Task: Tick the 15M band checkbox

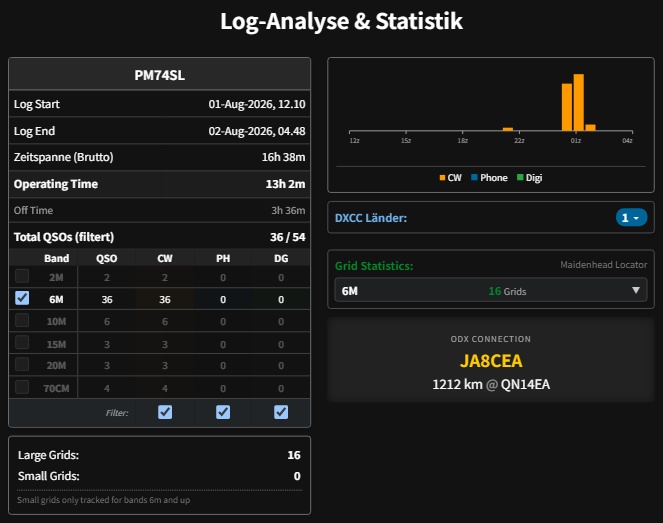Action: point(22,342)
